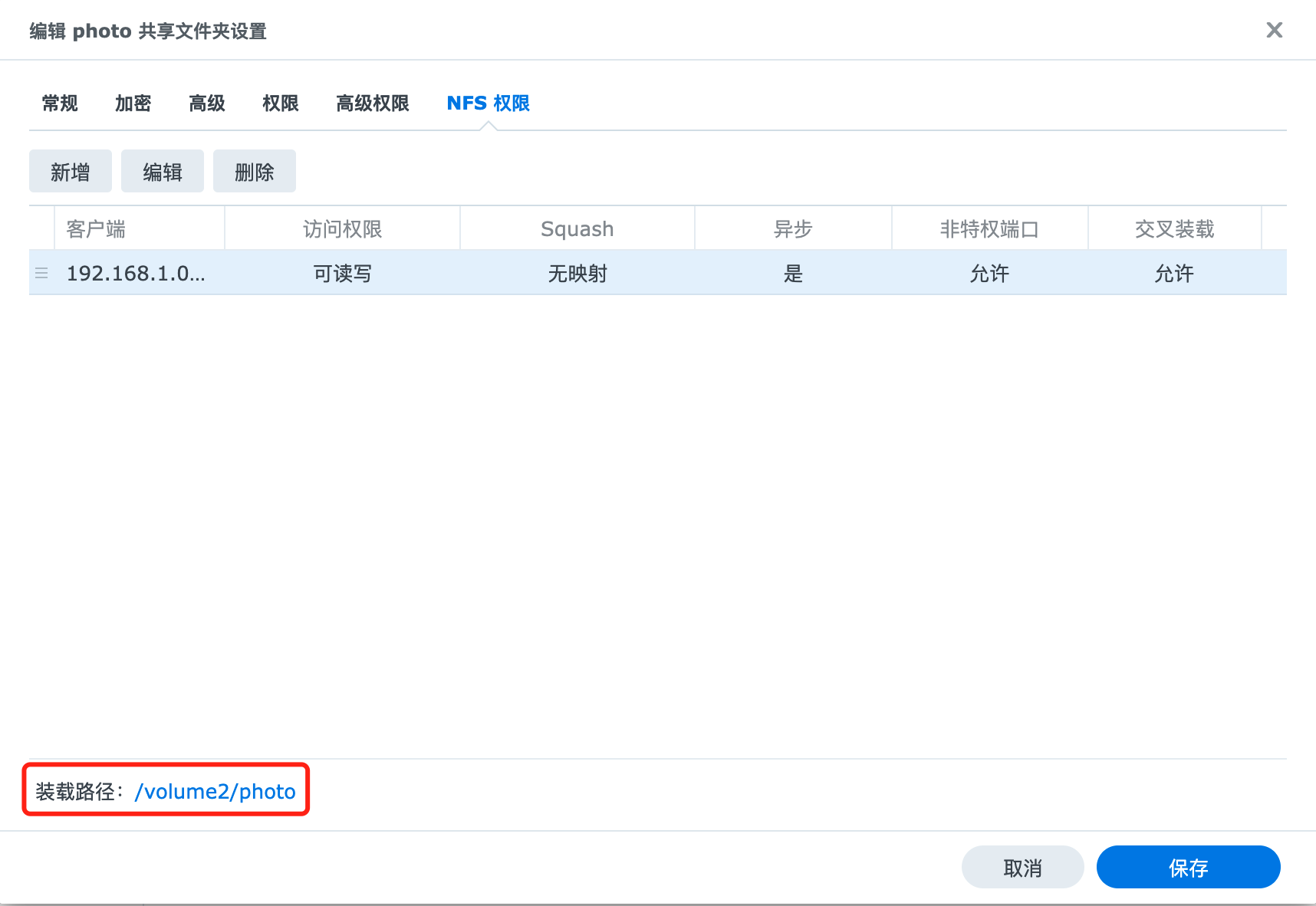1316x906 pixels.
Task: Click the 是 async cell
Action: point(793,273)
